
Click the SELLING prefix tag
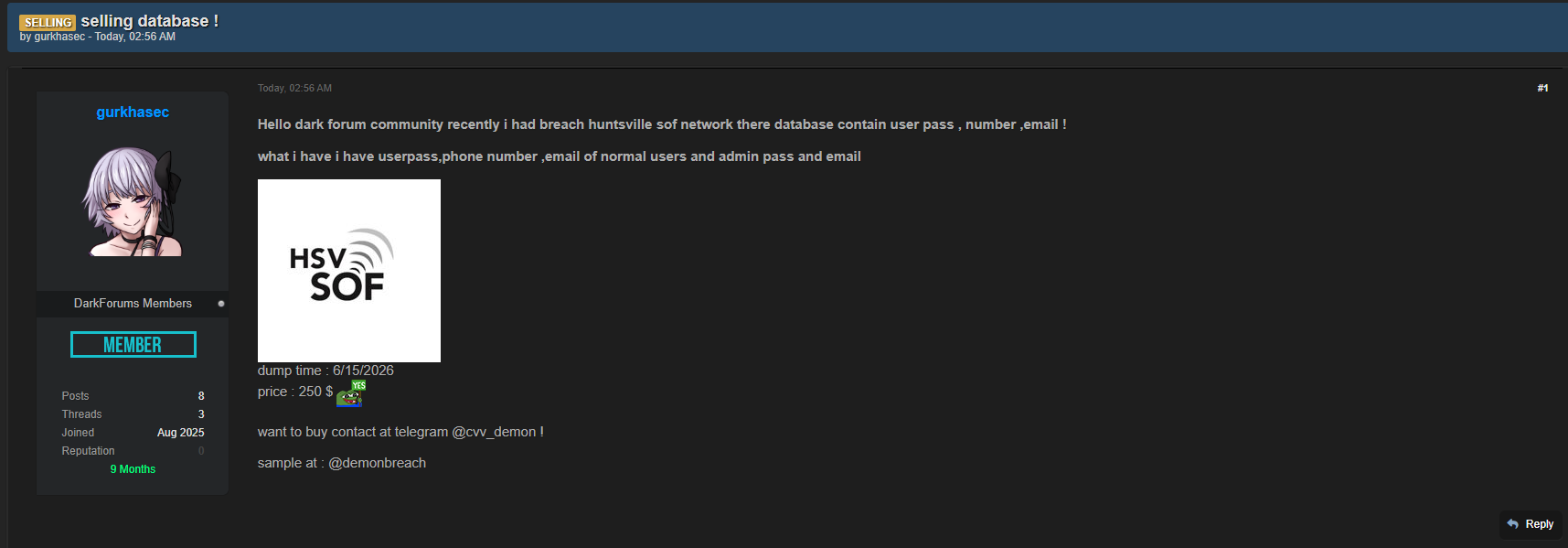tap(48, 22)
